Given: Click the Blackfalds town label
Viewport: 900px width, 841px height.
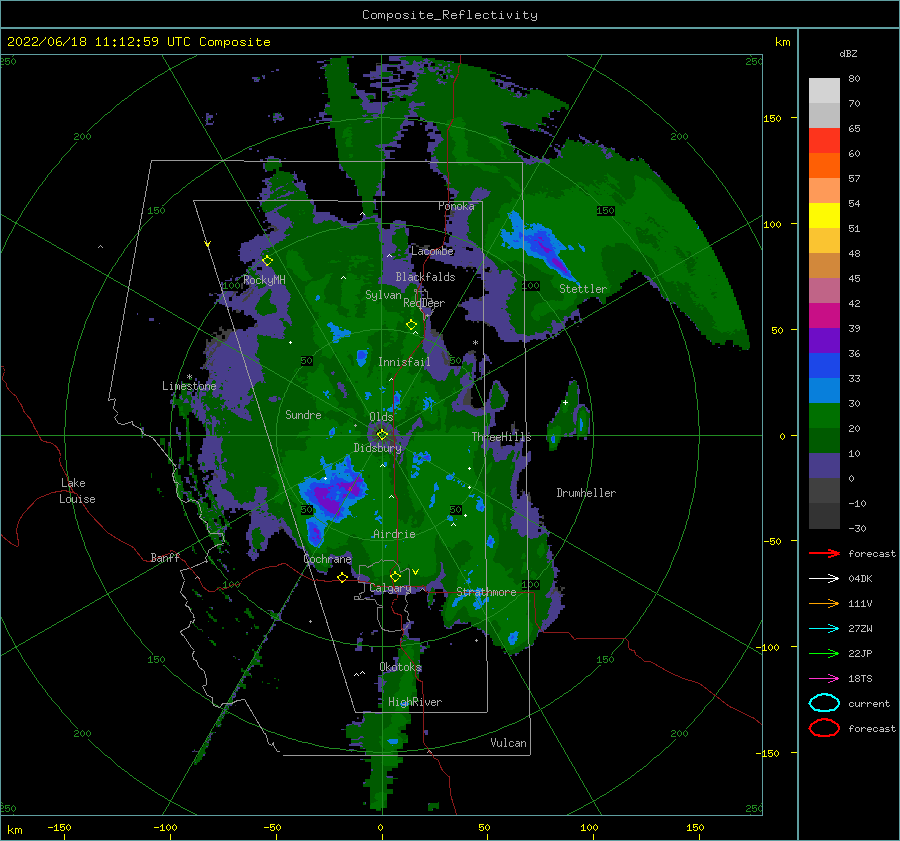Looking at the screenshot, I should click(x=425, y=277).
